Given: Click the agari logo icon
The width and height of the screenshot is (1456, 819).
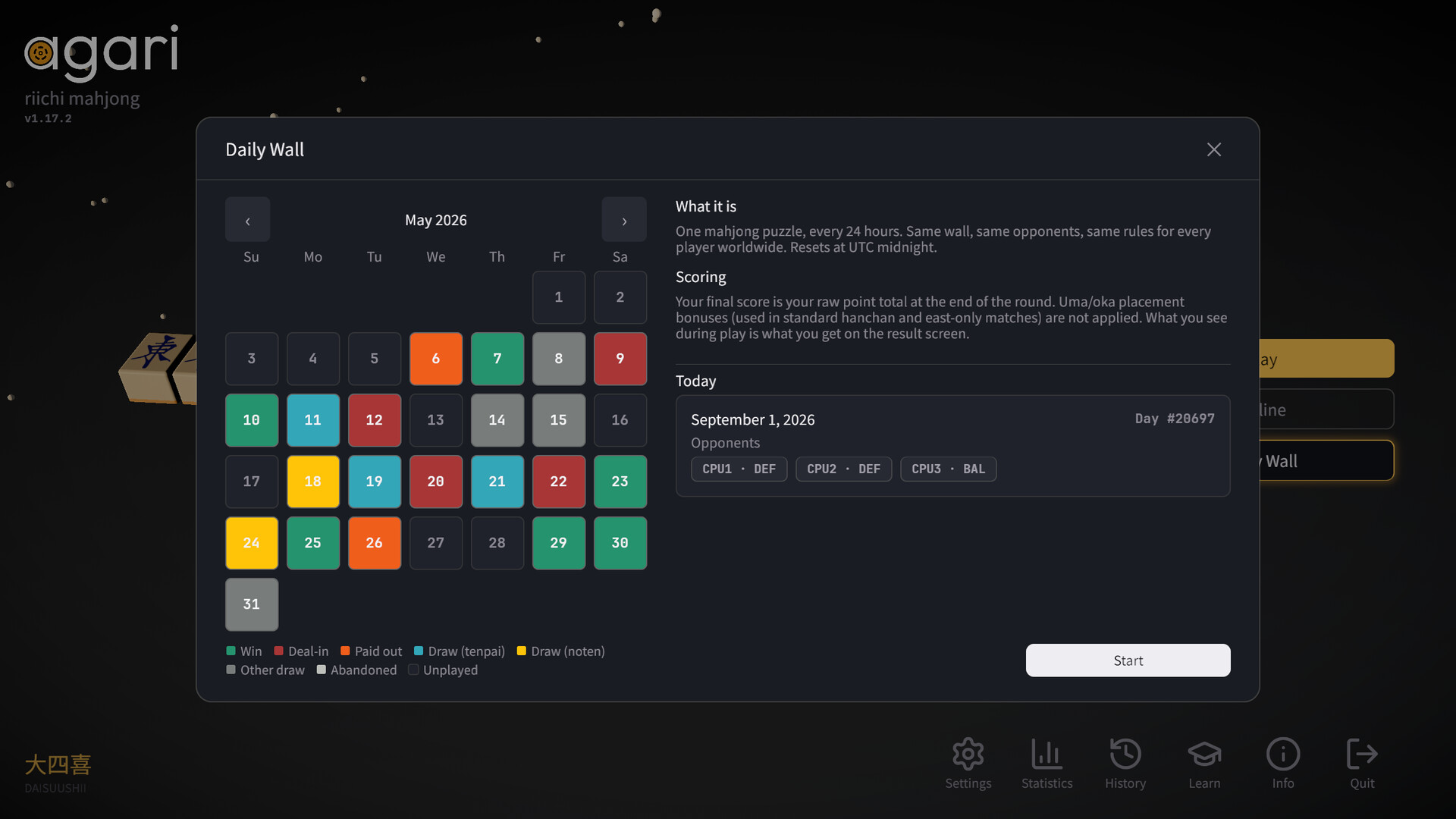Looking at the screenshot, I should tap(40, 53).
